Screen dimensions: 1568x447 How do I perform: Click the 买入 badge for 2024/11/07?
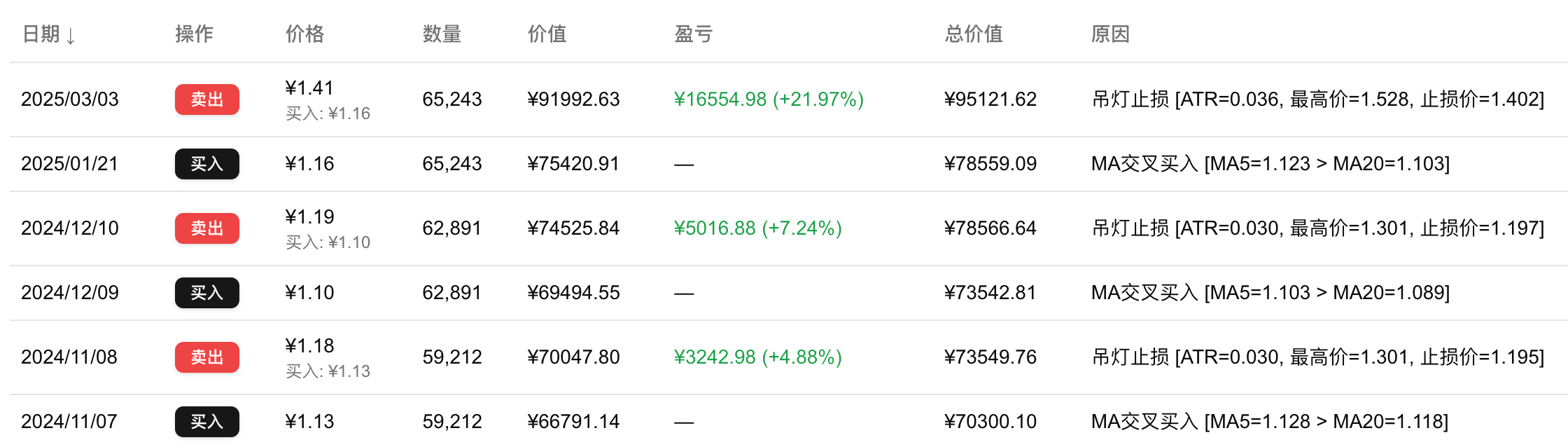(206, 422)
